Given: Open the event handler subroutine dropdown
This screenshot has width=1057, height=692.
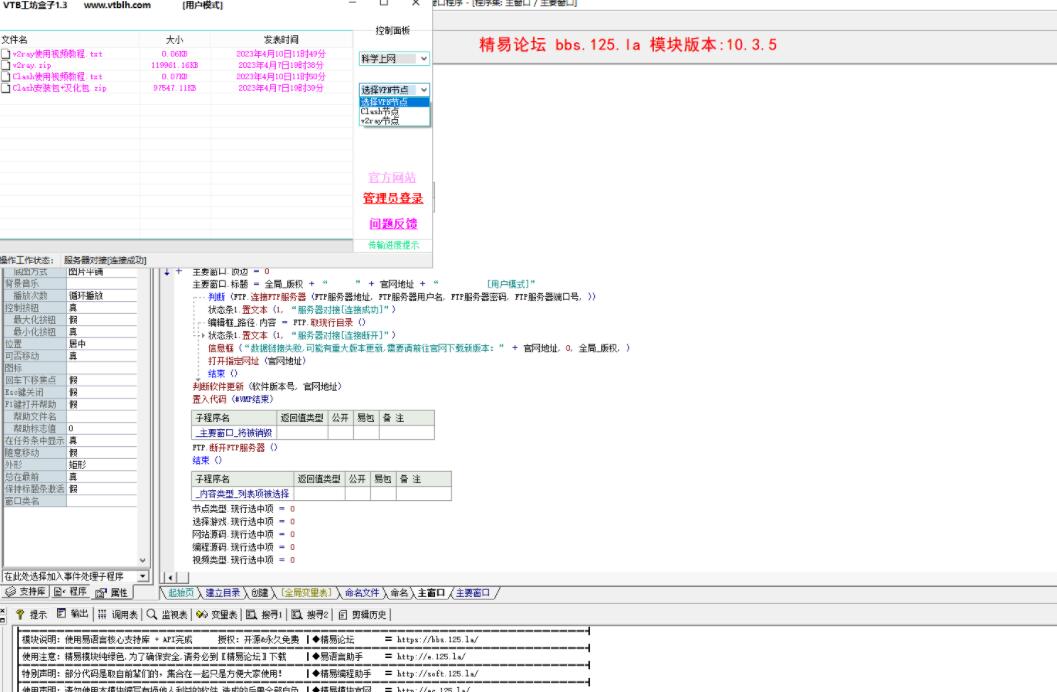Looking at the screenshot, I should coord(142,576).
